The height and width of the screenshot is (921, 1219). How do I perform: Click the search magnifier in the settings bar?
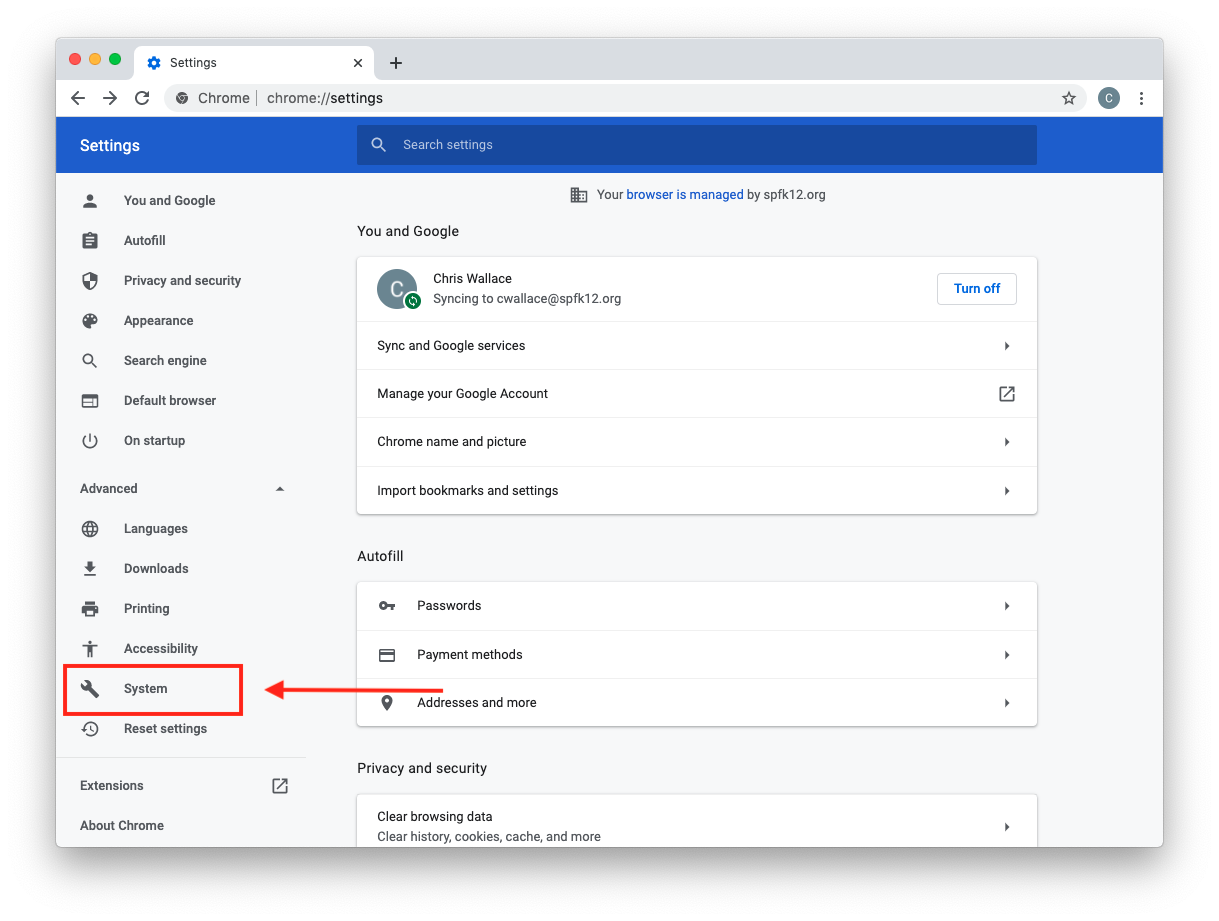pyautogui.click(x=379, y=145)
